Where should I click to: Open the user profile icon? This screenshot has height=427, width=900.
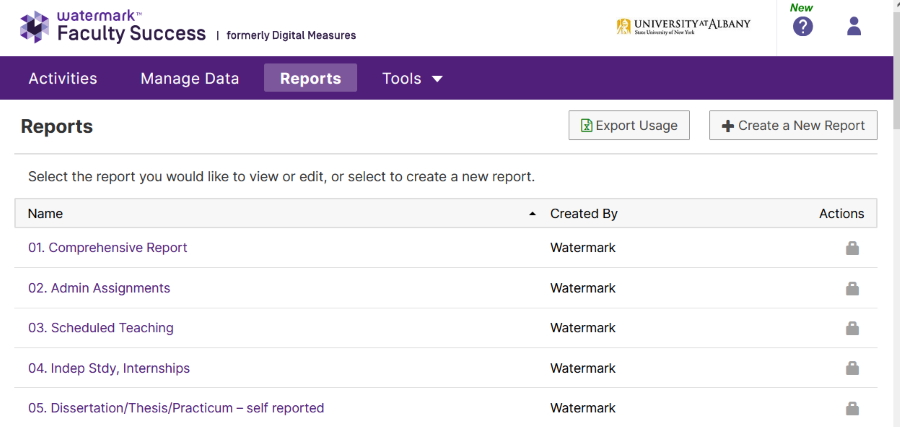tap(854, 27)
